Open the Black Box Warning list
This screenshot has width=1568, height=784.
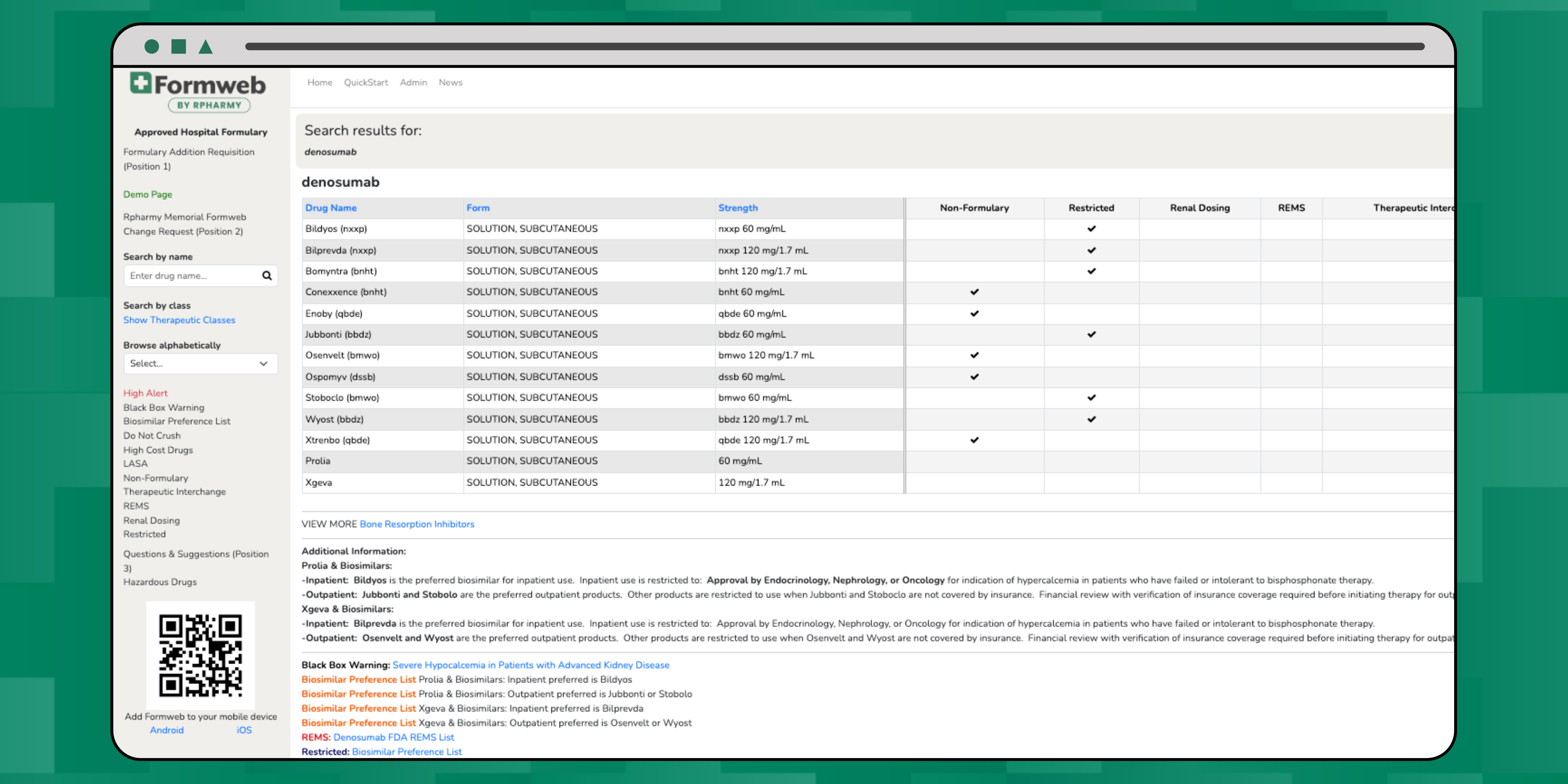coord(164,408)
